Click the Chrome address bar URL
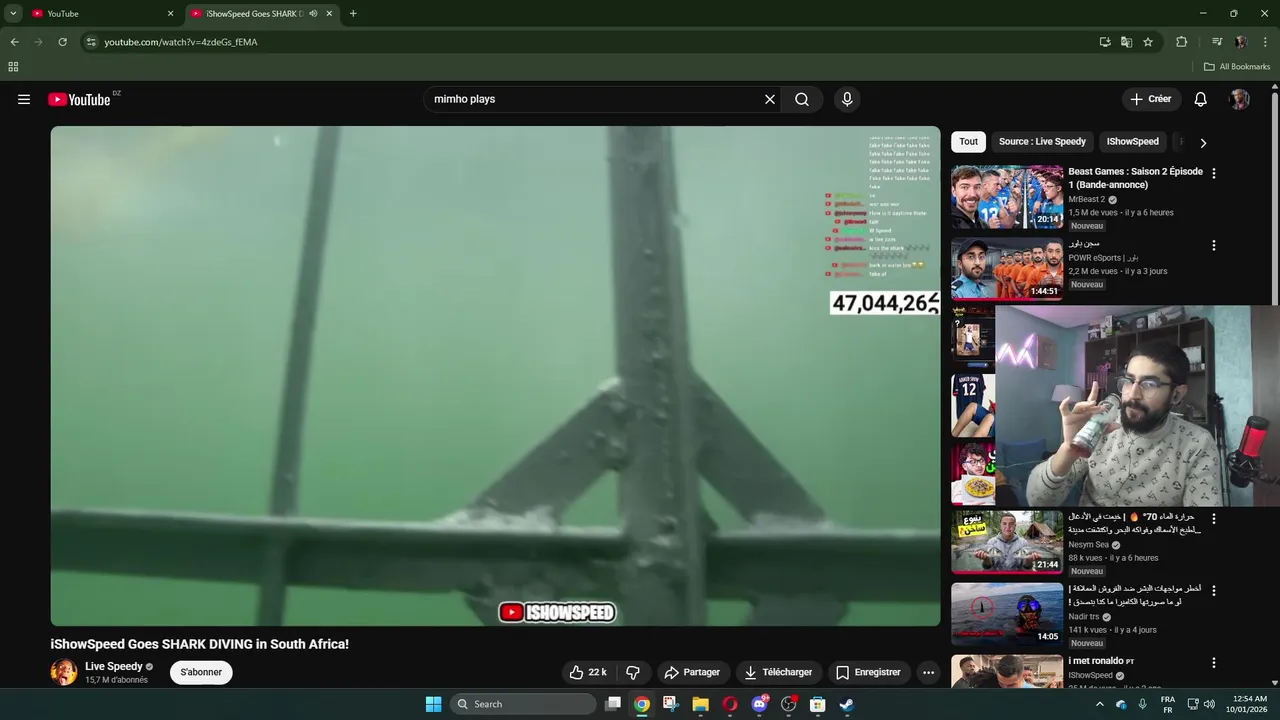This screenshot has height=720, width=1280. click(x=181, y=42)
